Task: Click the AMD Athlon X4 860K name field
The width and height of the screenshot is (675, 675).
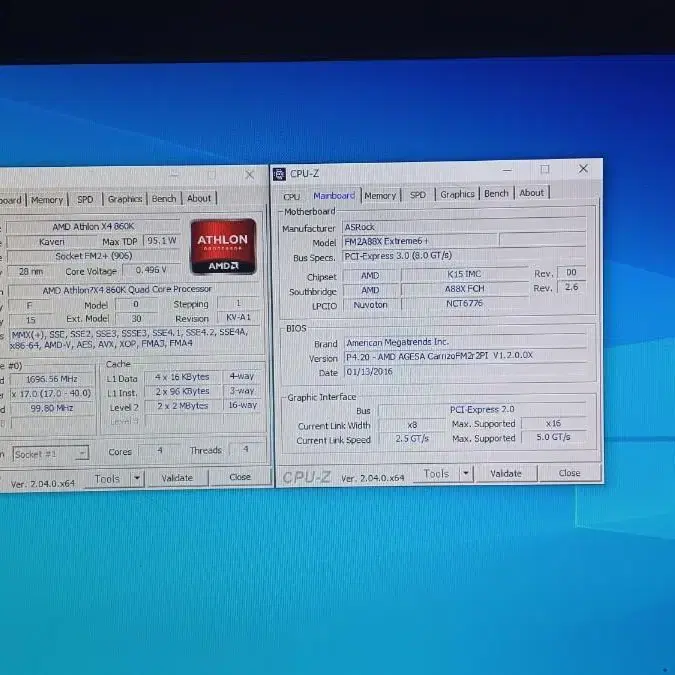Action: 93,226
